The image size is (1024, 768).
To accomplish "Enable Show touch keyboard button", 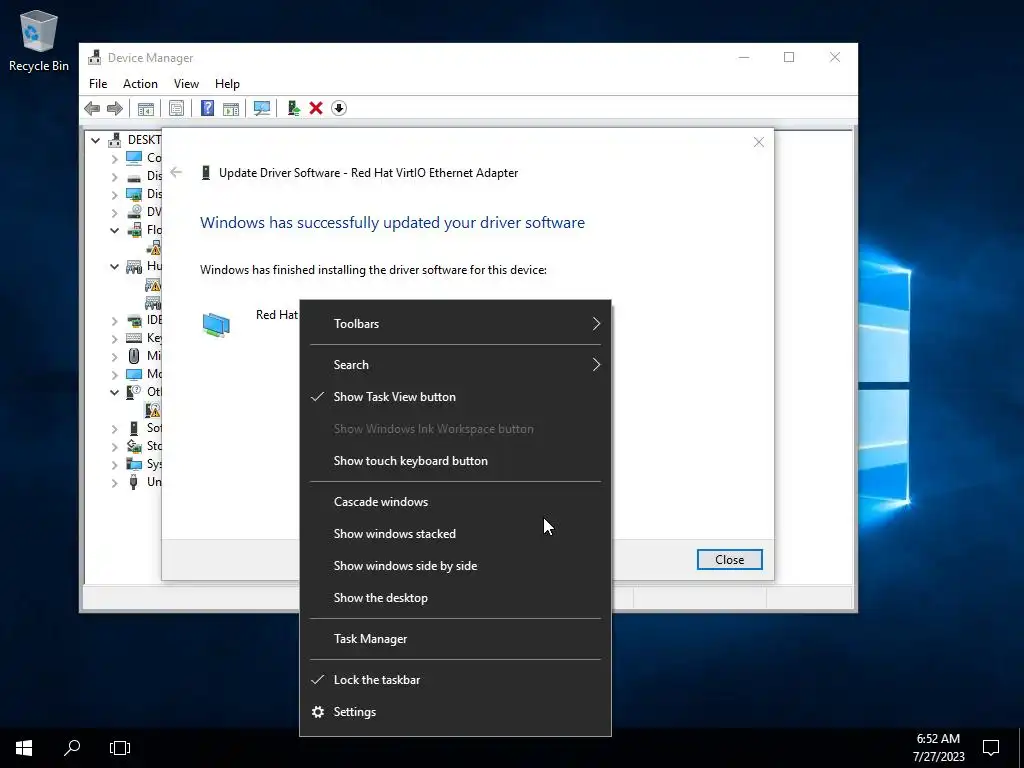I will coord(455,461).
